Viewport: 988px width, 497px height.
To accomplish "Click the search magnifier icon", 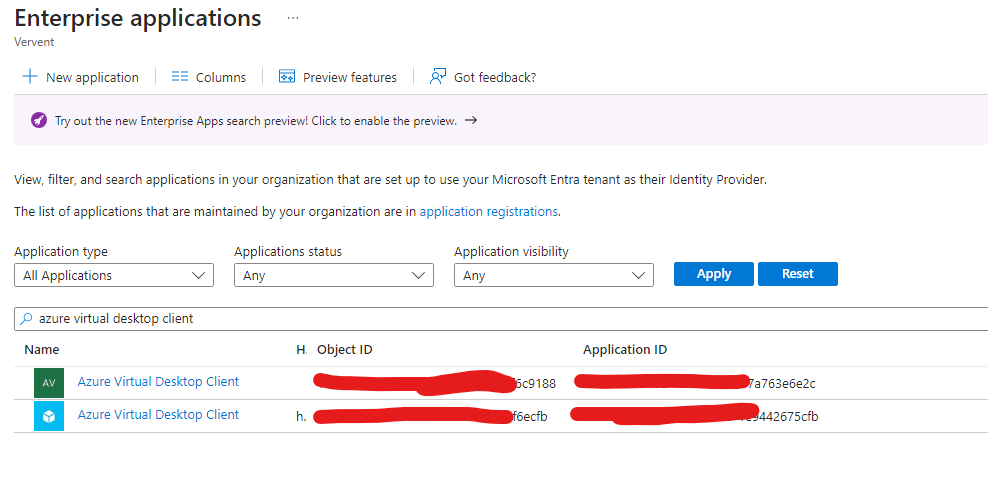I will point(26,319).
